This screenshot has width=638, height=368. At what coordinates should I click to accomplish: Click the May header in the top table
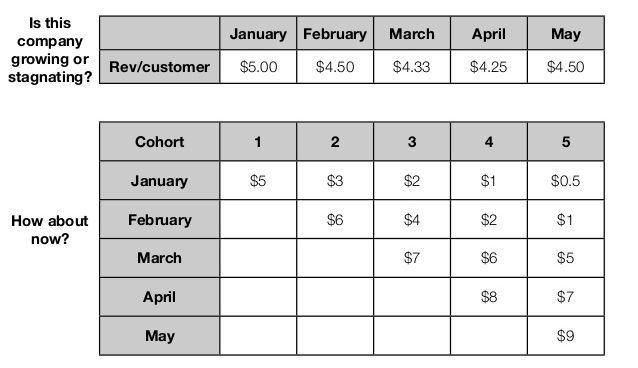coord(566,33)
